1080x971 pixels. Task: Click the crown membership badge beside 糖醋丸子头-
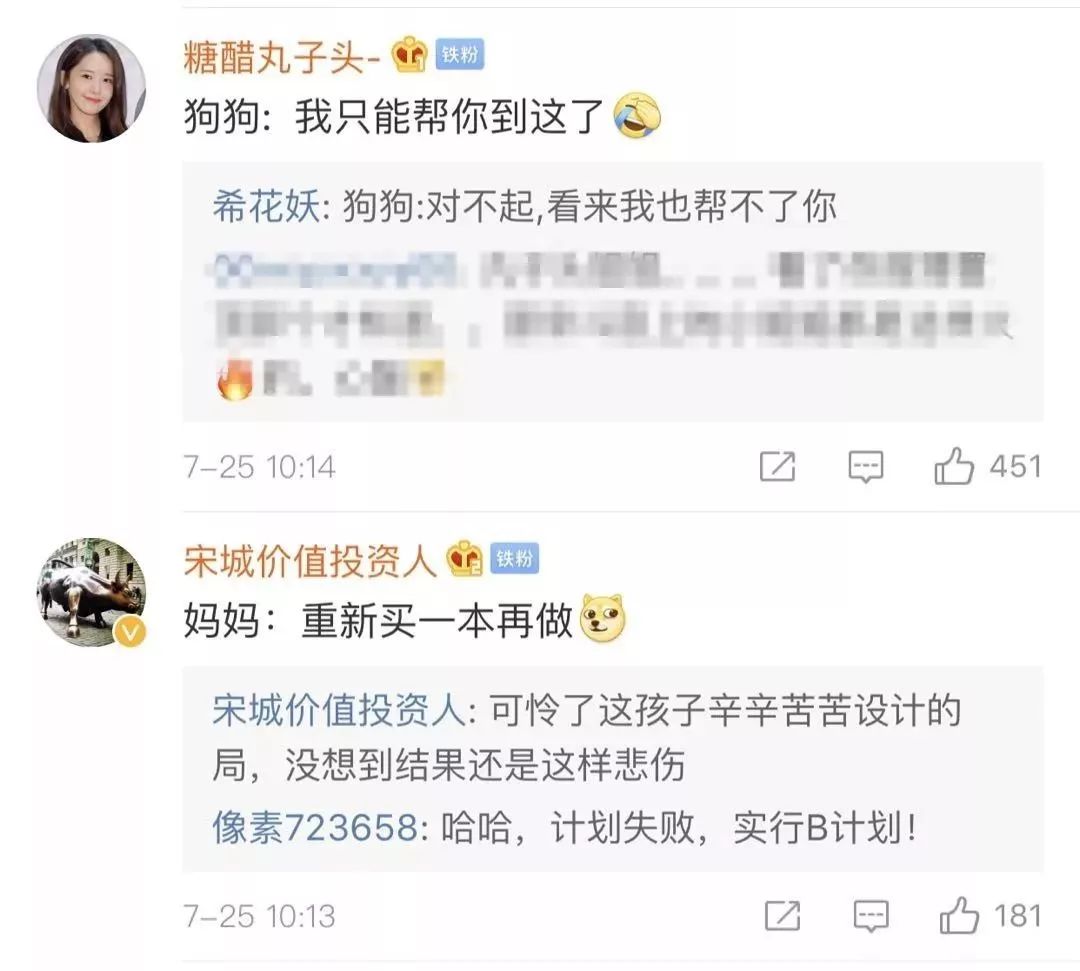410,54
